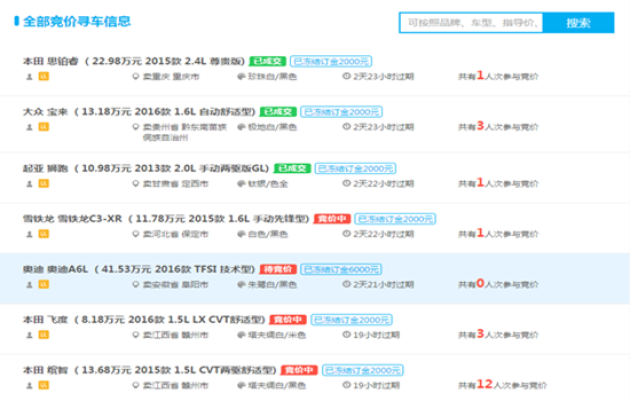
Task: Click the 已冻结订金2000元 tag on 飞度
Action: (x=352, y=320)
